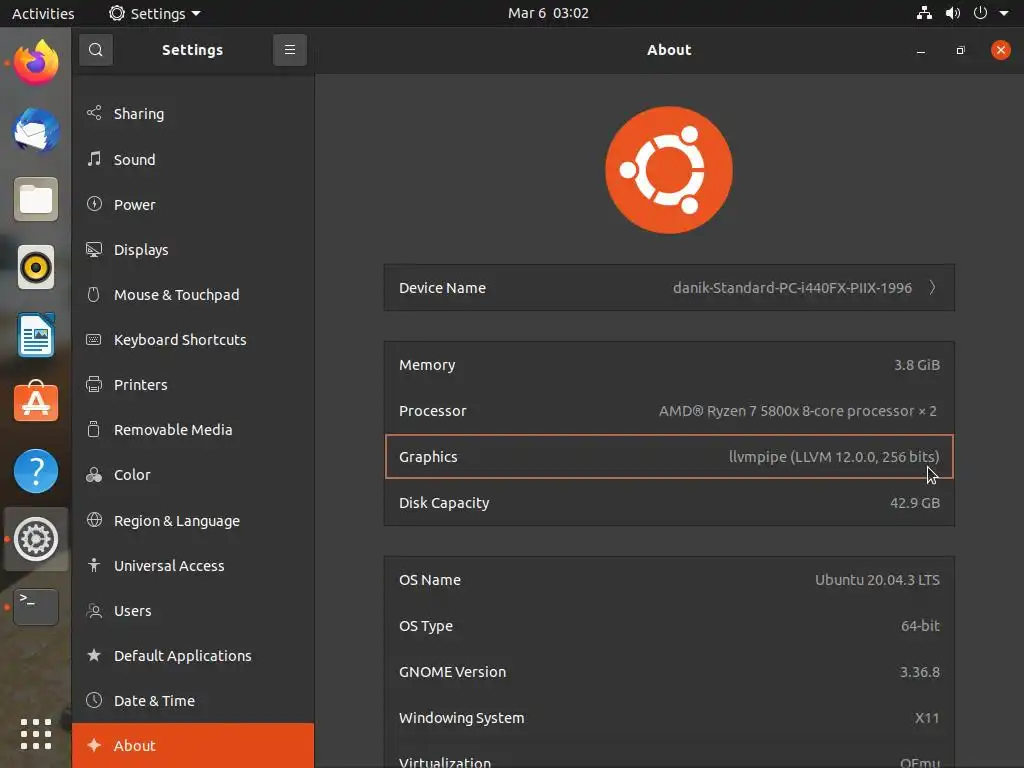
Task: Open Default Applications settings
Action: click(193, 656)
